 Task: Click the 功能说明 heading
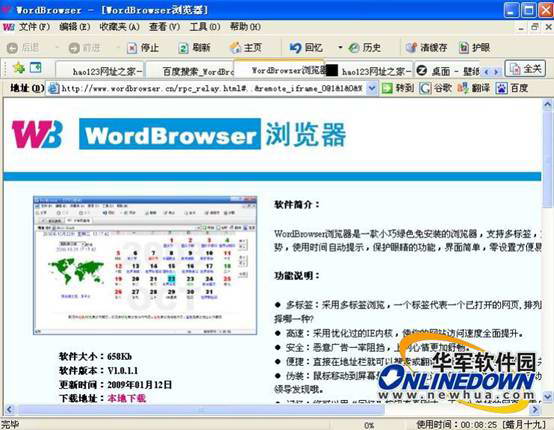(297, 275)
